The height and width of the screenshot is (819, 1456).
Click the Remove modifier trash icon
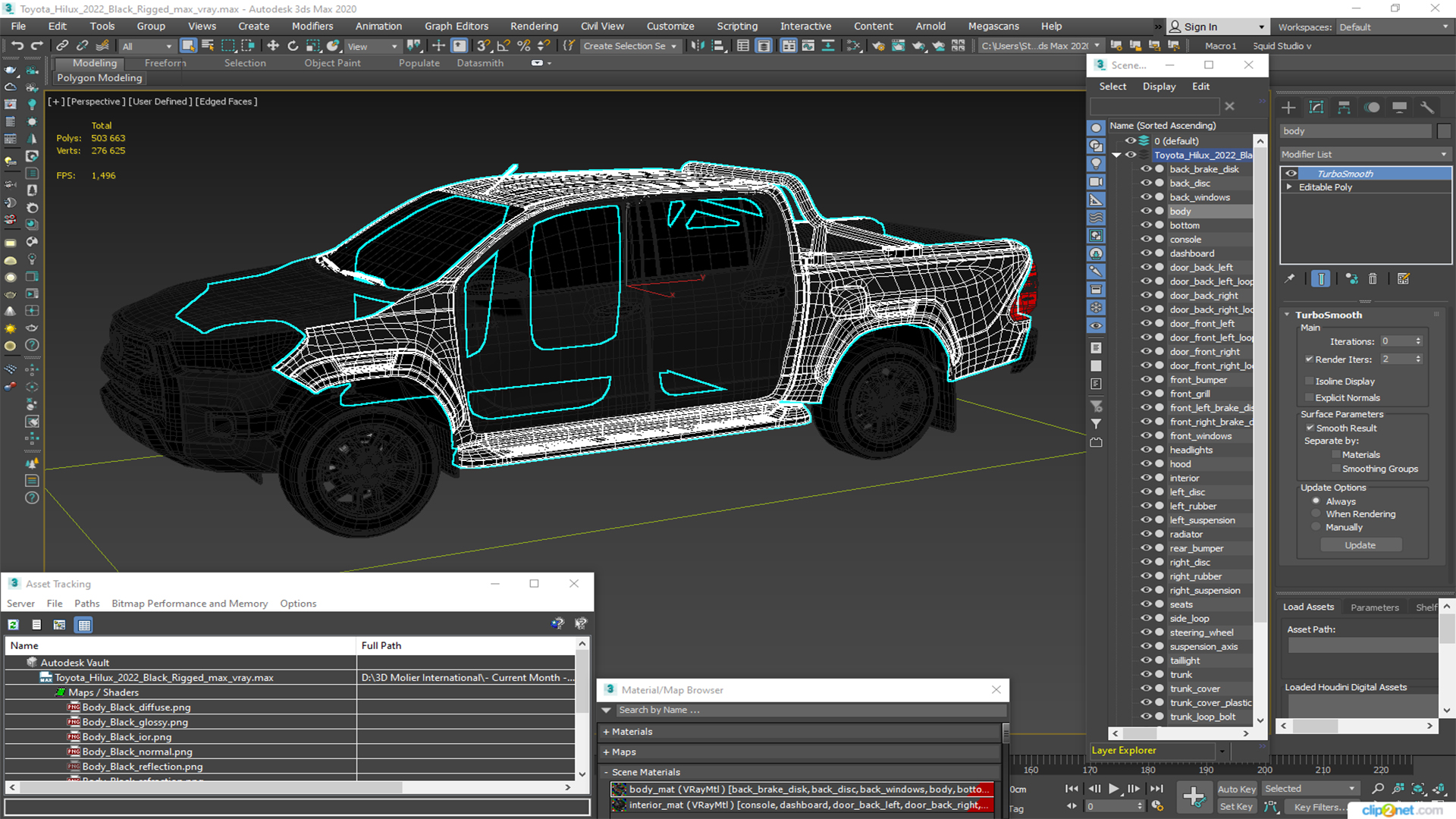tap(1373, 279)
